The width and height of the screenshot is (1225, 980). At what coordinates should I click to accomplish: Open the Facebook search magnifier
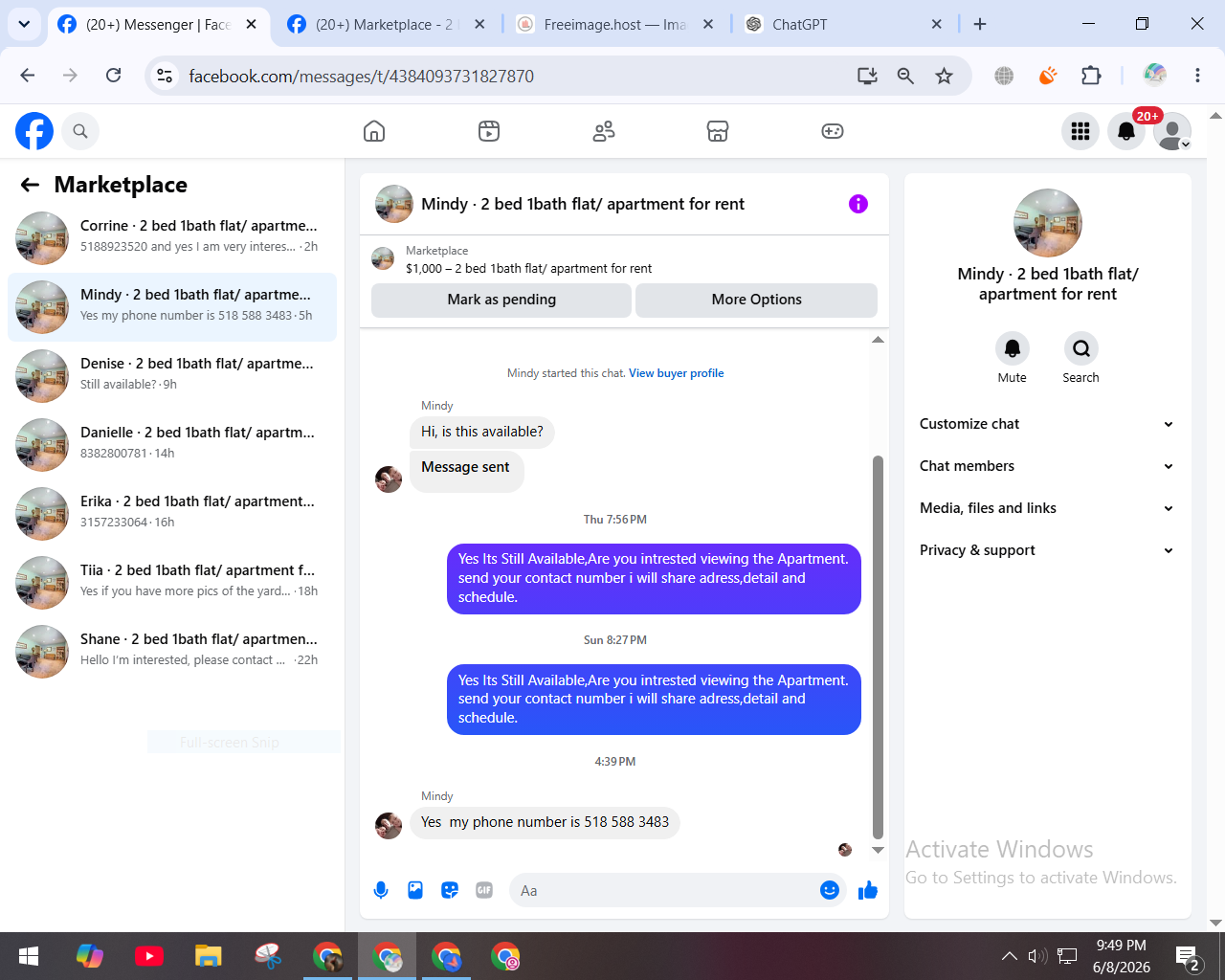[80, 131]
